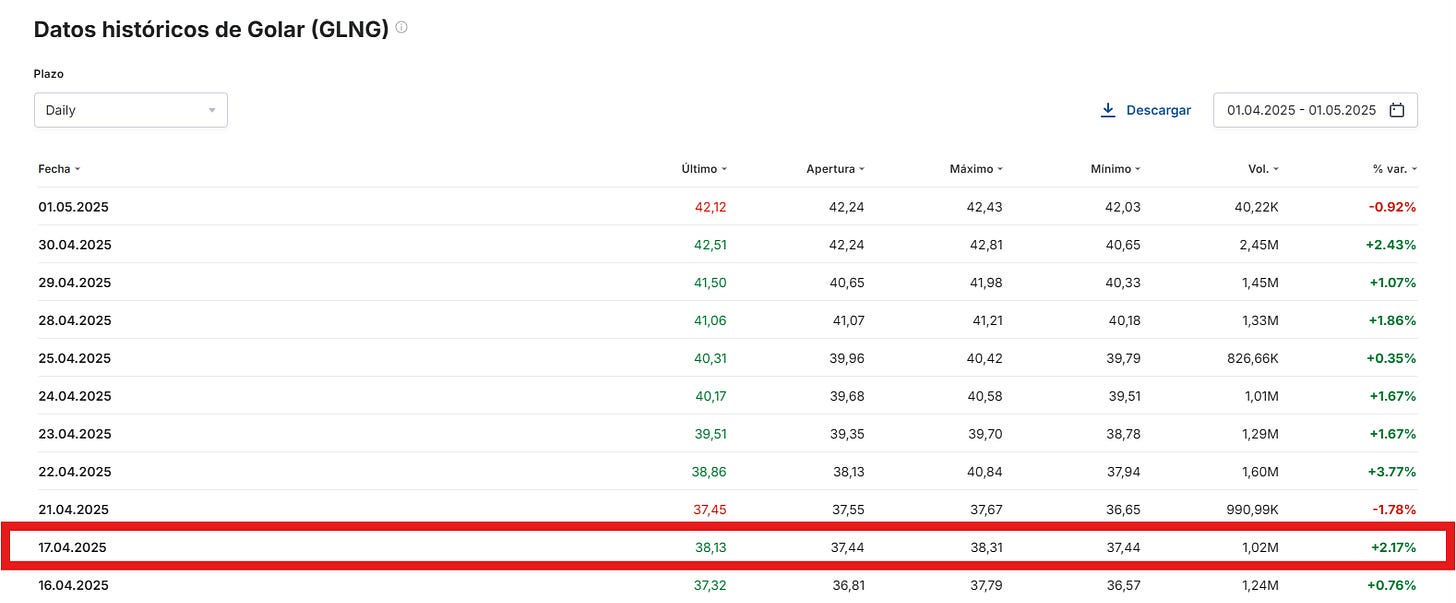
Task: Select the 29.04.2025 date cell
Action: pos(75,283)
